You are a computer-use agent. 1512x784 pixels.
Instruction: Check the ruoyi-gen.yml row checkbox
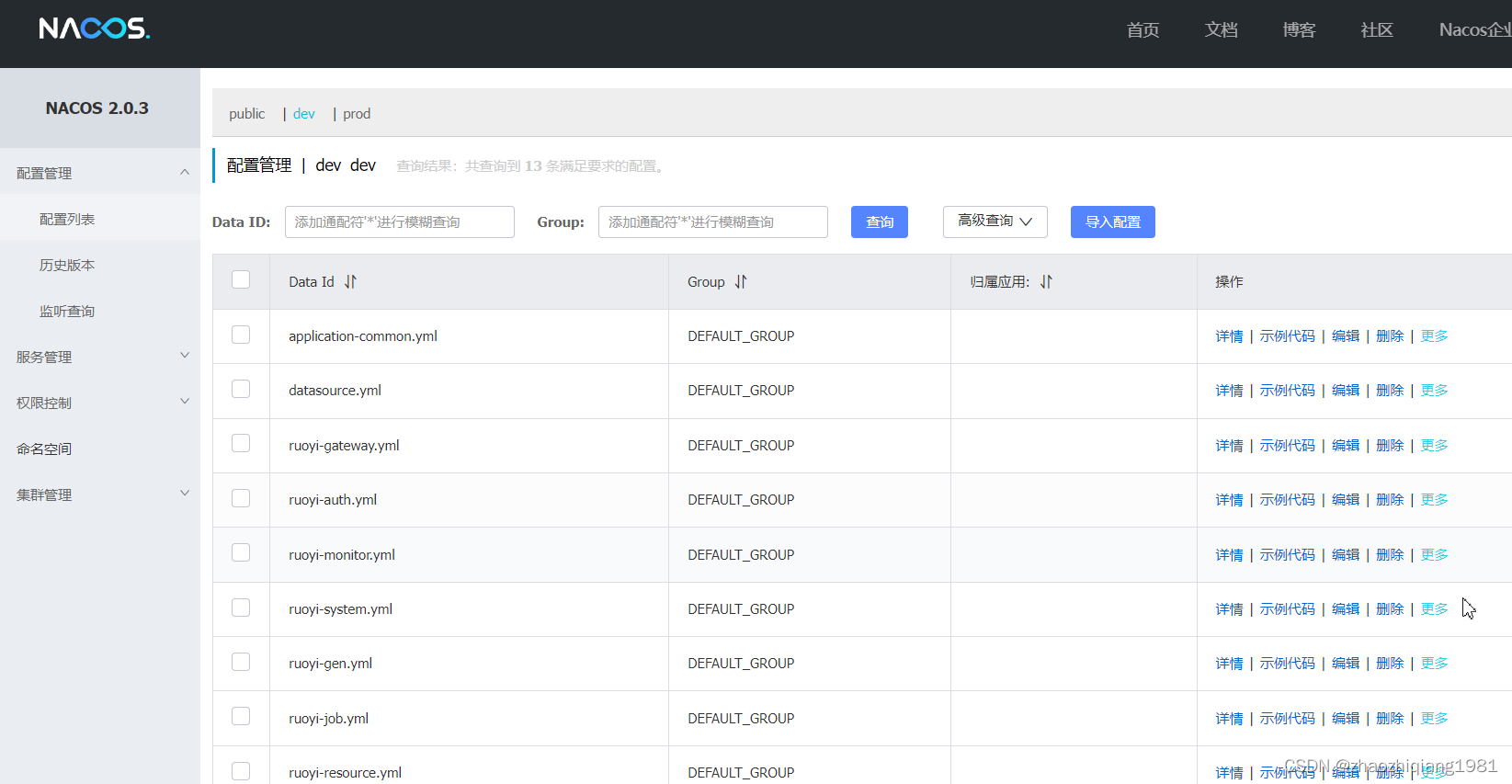pyautogui.click(x=241, y=662)
